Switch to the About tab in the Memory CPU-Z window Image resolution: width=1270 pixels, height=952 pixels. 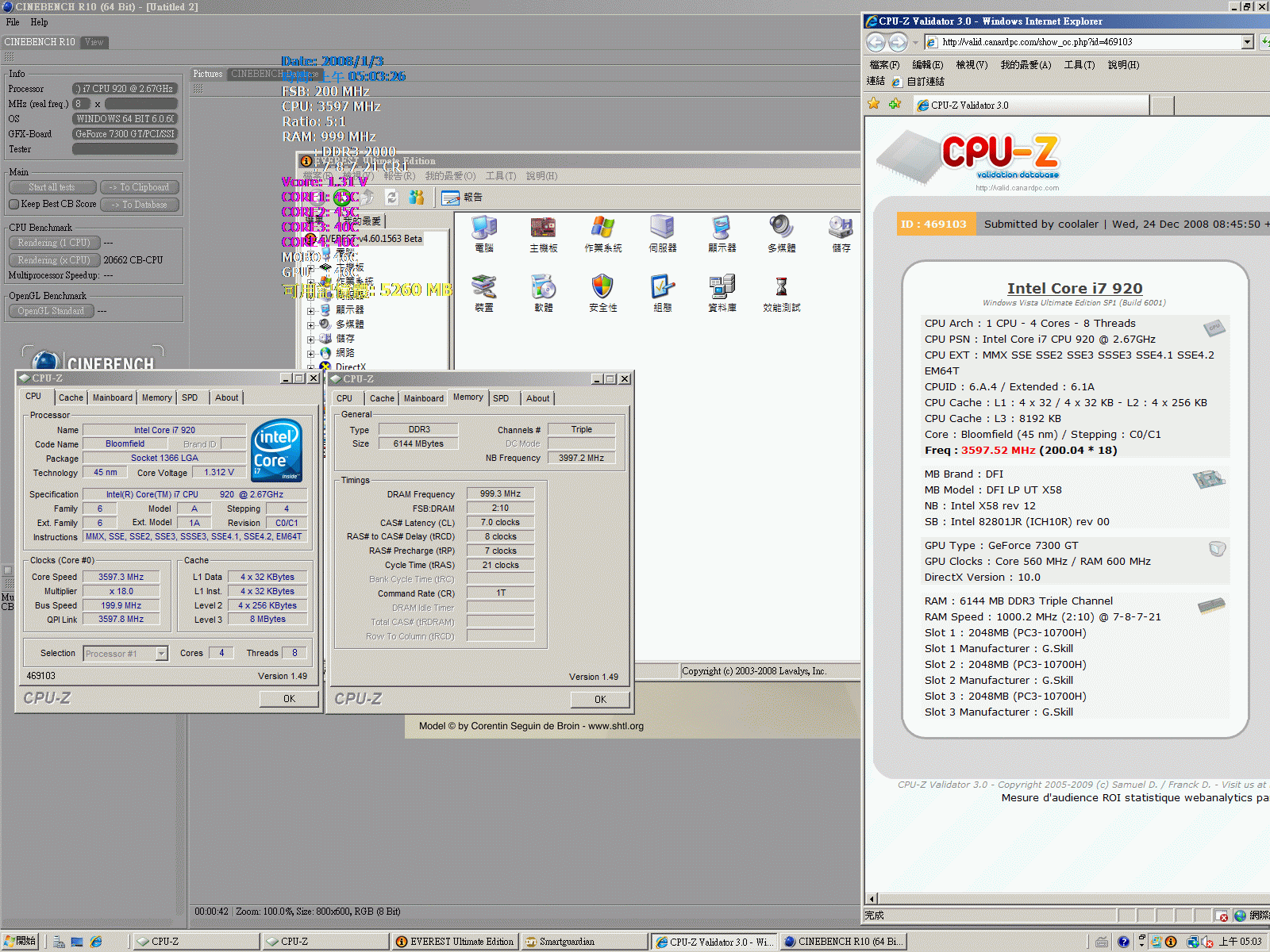[537, 399]
